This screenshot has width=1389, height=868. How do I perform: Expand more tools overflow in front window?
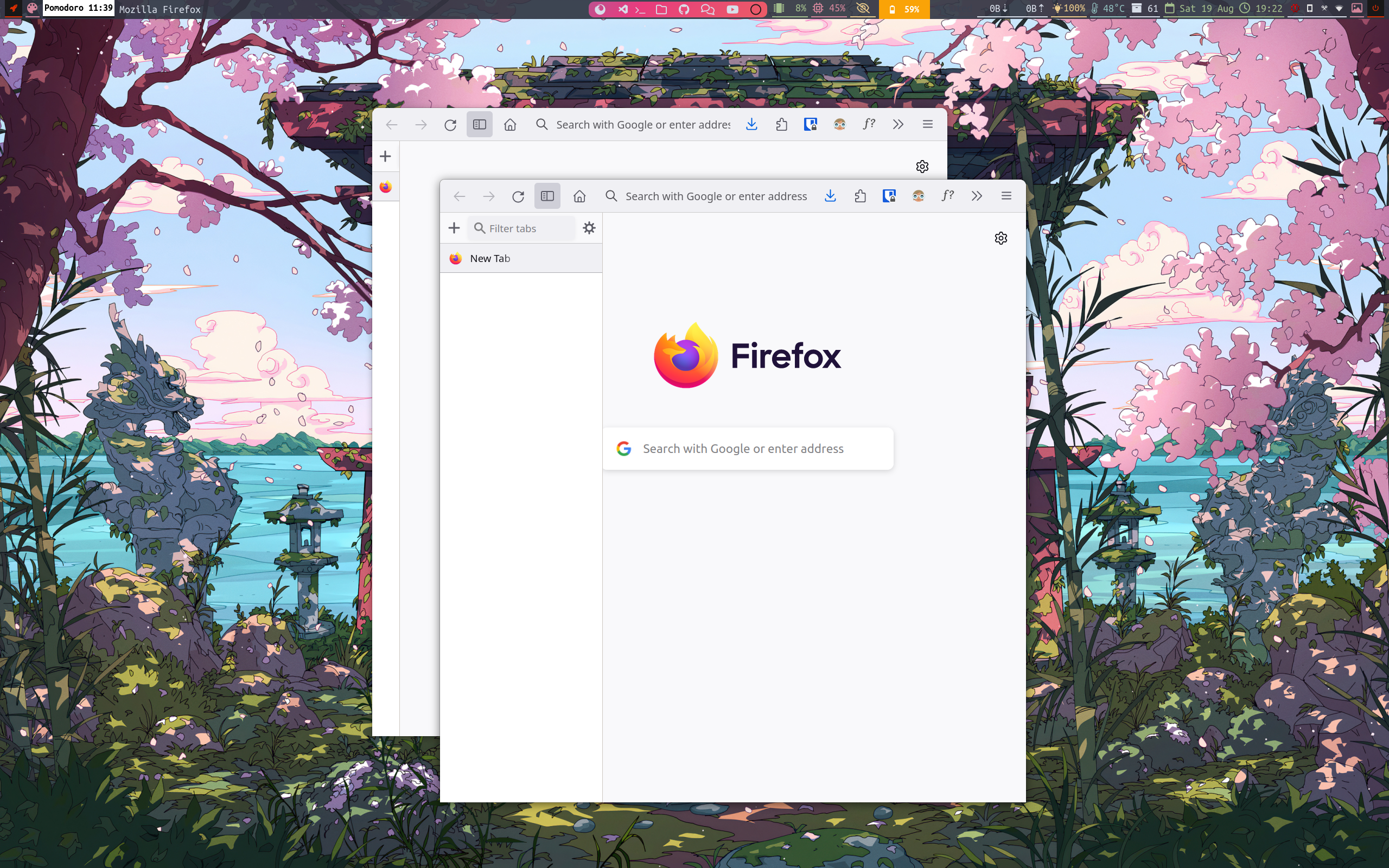(977, 196)
